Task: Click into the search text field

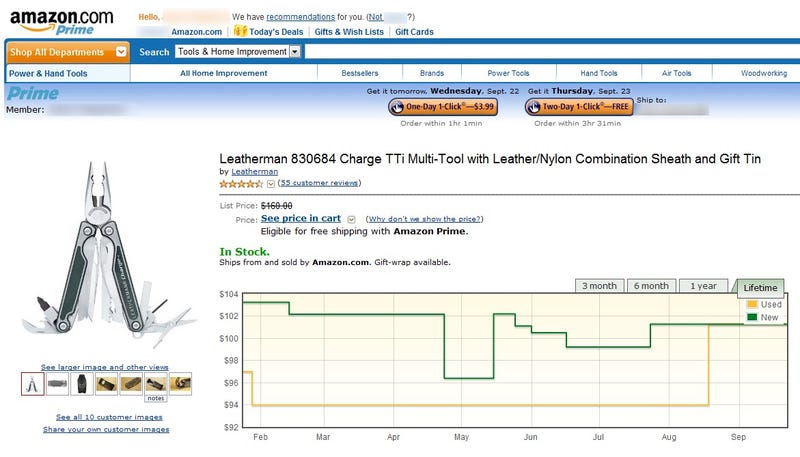Action: click(552, 52)
